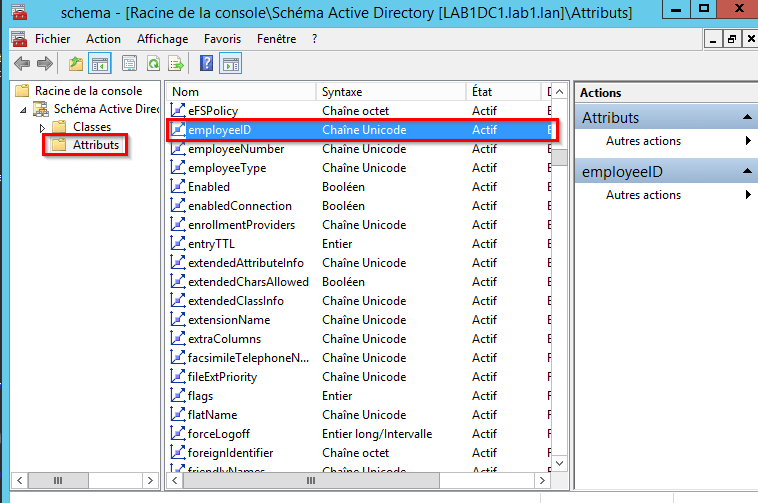
Task: Click the MMC icon beside the Fichier menu
Action: (x=19, y=39)
